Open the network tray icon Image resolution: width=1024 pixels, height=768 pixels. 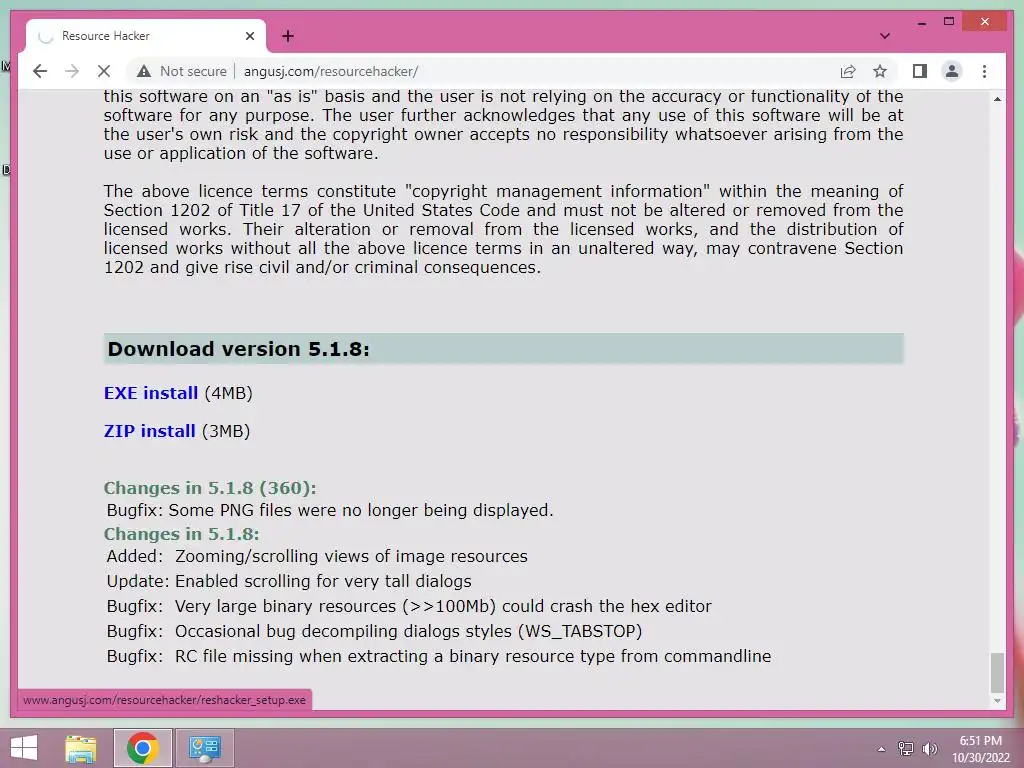[x=905, y=749]
